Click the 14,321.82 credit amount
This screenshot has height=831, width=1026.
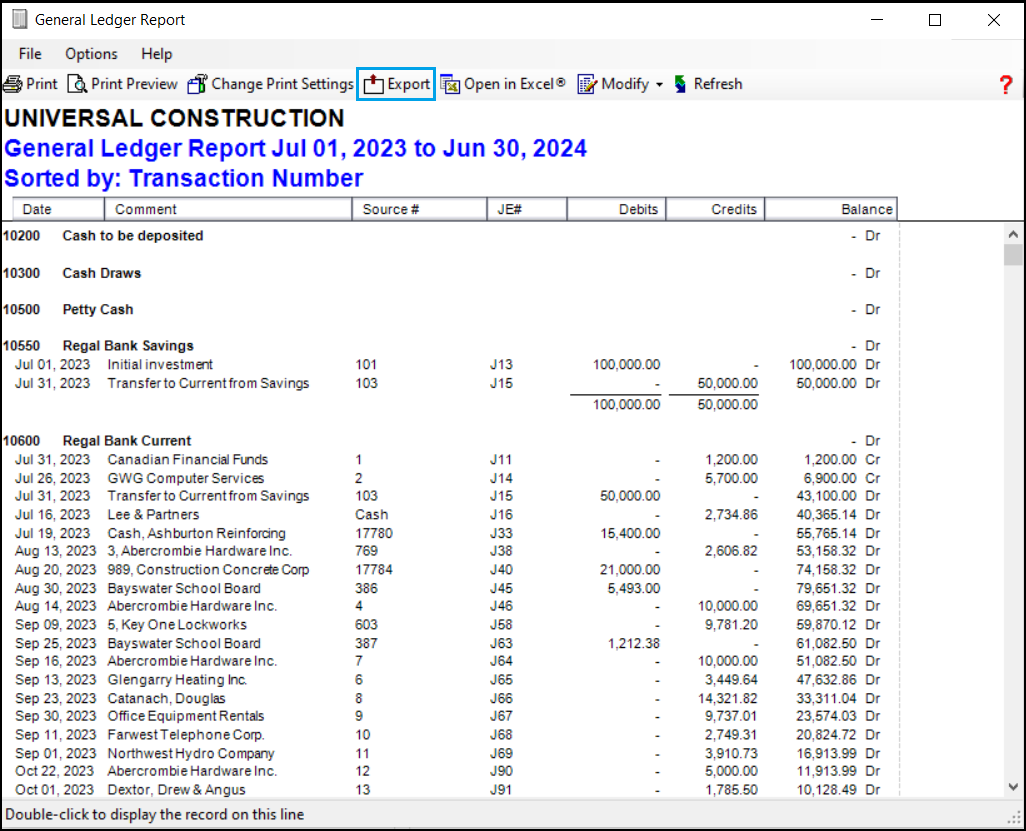pos(728,698)
